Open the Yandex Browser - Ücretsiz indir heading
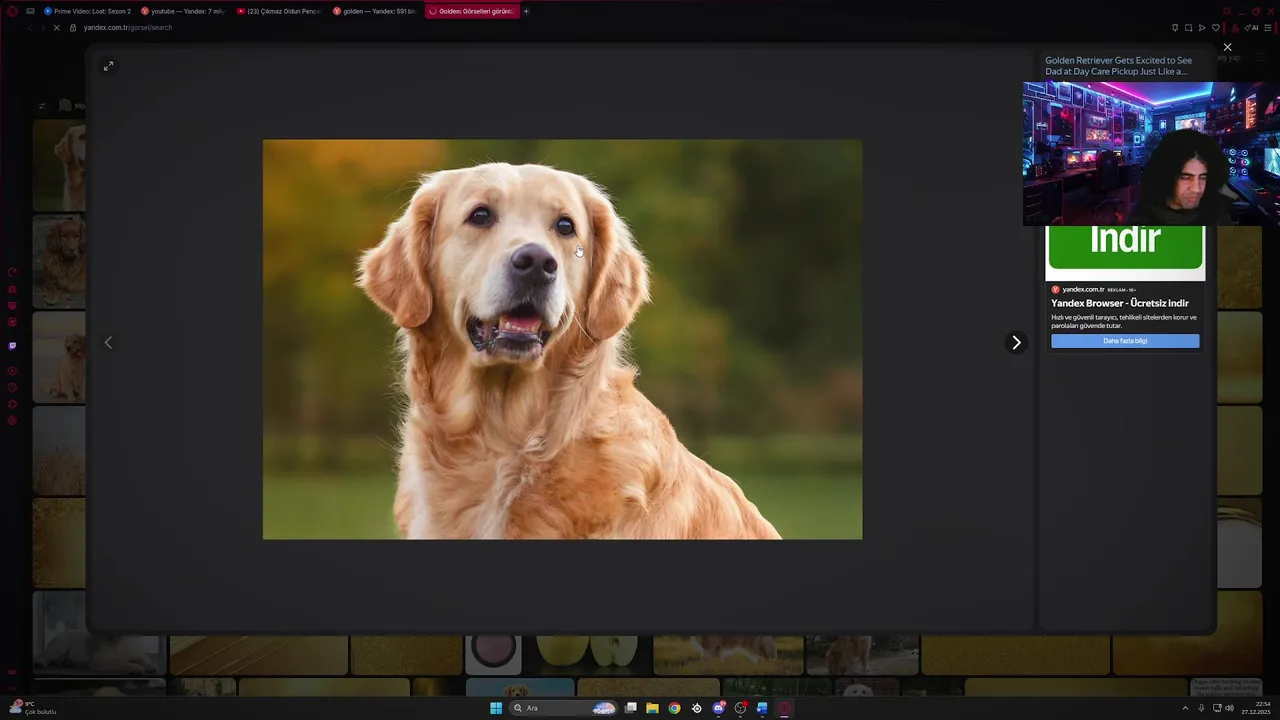The image size is (1280, 720). click(x=1119, y=303)
